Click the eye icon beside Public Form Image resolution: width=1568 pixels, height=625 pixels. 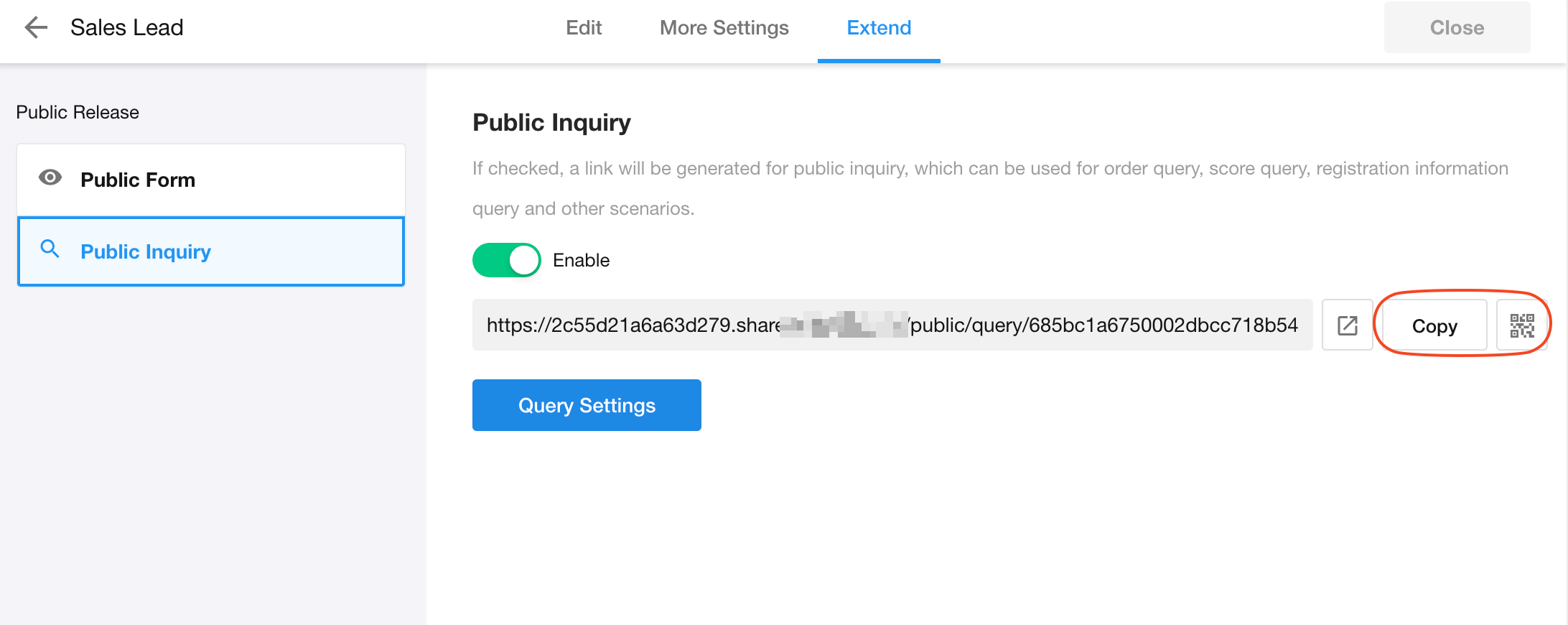pyautogui.click(x=50, y=177)
